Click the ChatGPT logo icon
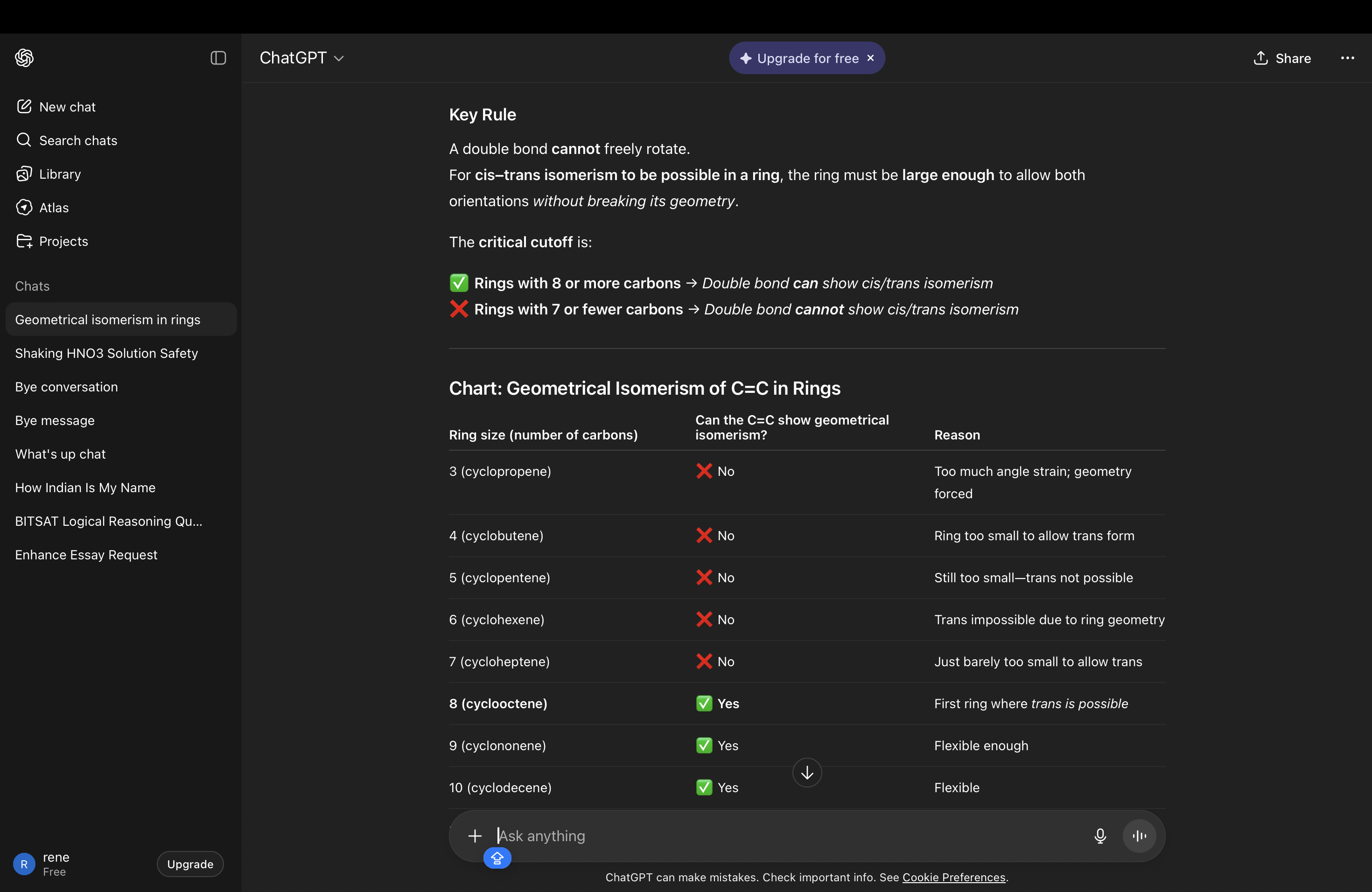1372x892 pixels. 24,58
